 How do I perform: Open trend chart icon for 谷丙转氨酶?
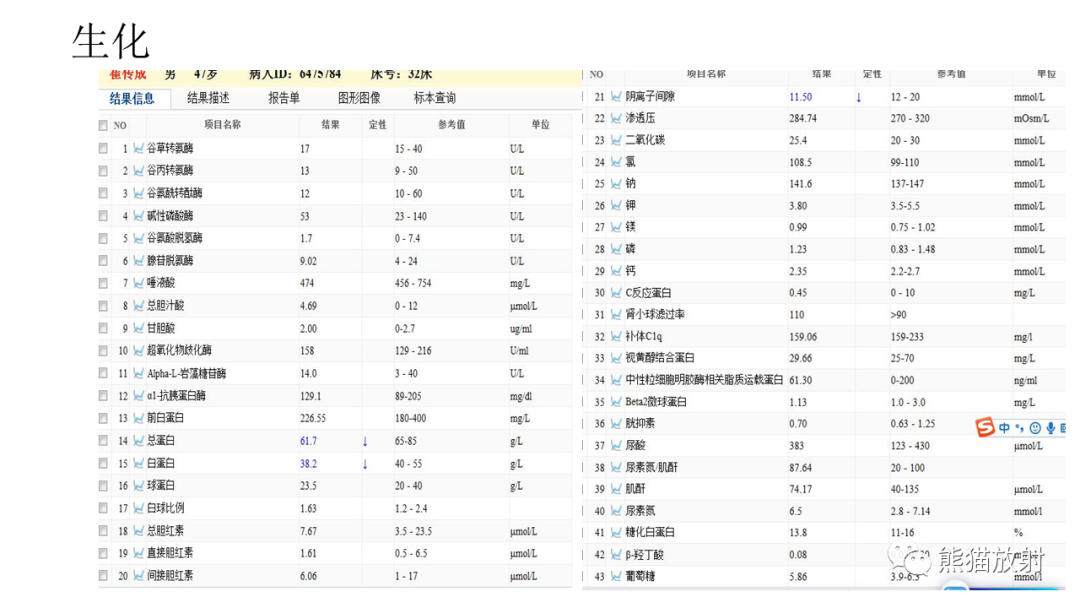(x=138, y=170)
